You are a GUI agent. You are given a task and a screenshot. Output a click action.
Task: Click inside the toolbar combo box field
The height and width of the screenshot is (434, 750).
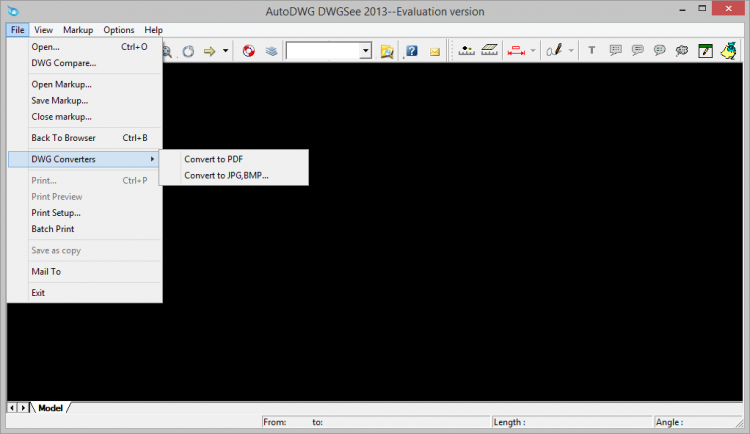(x=323, y=51)
